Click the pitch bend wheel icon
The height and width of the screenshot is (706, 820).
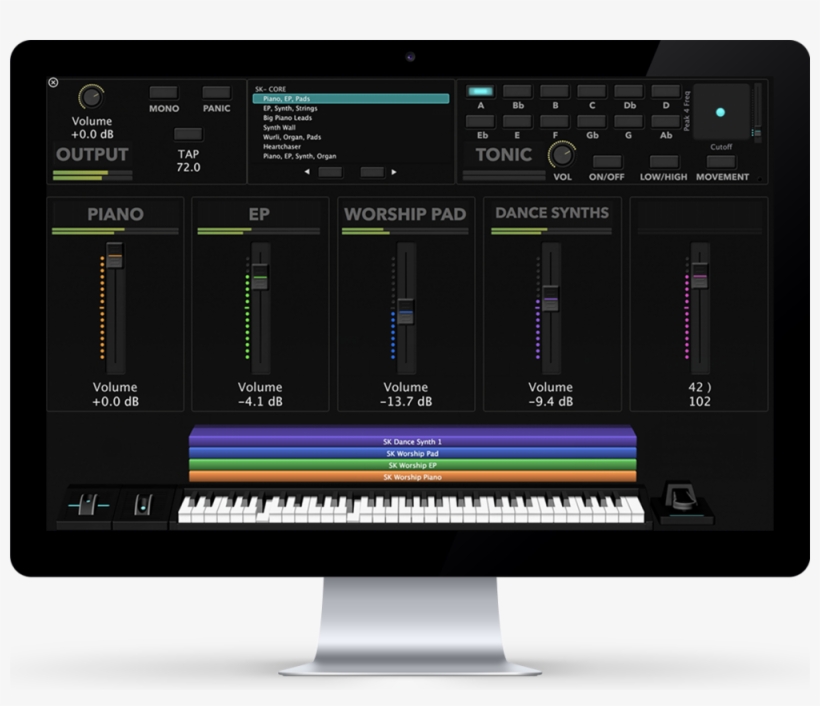87,504
